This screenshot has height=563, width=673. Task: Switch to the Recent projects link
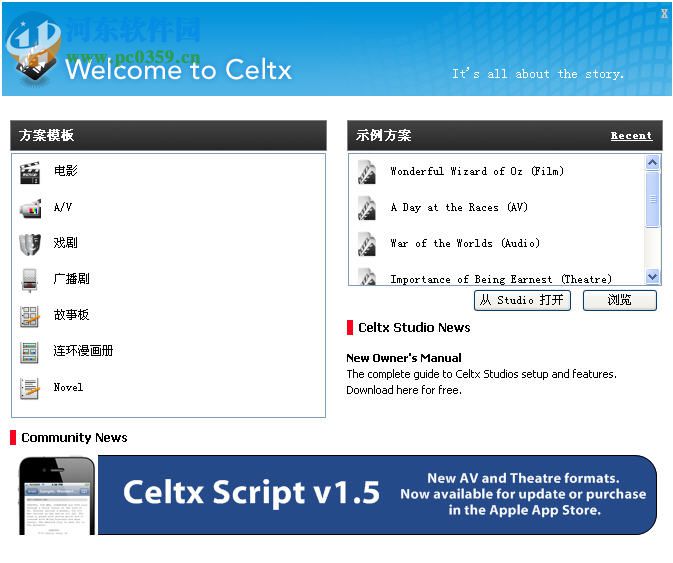coord(631,136)
